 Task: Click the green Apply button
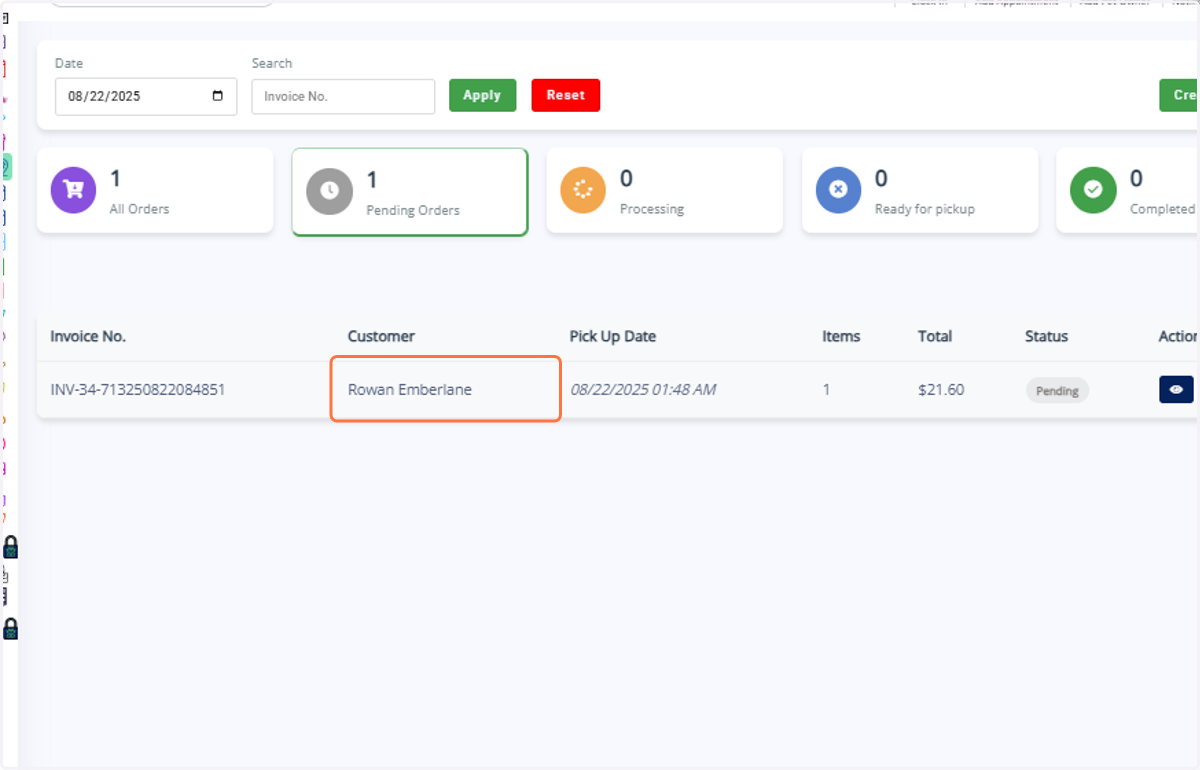pos(482,95)
